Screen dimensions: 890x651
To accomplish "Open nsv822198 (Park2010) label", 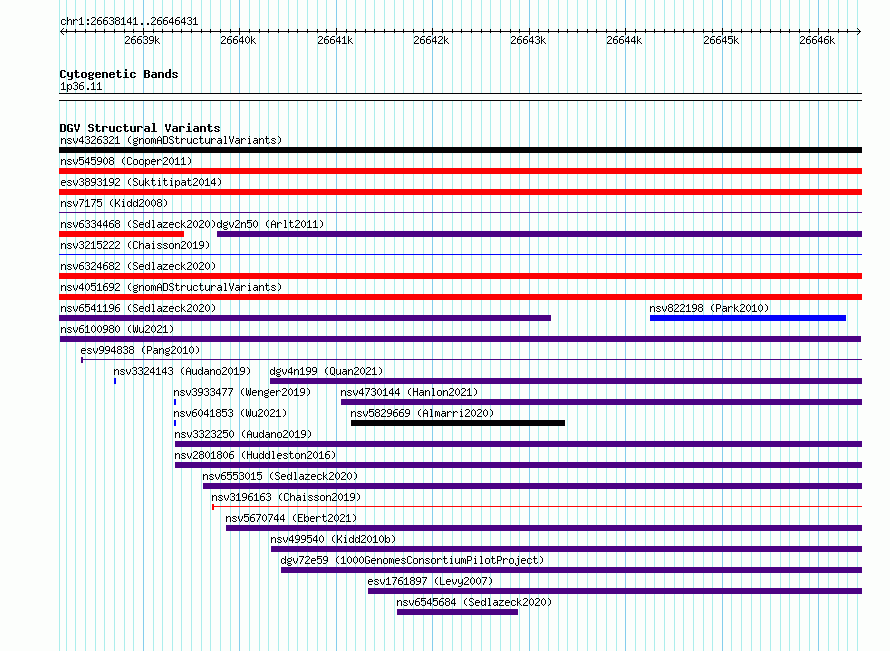I will pyautogui.click(x=710, y=308).
